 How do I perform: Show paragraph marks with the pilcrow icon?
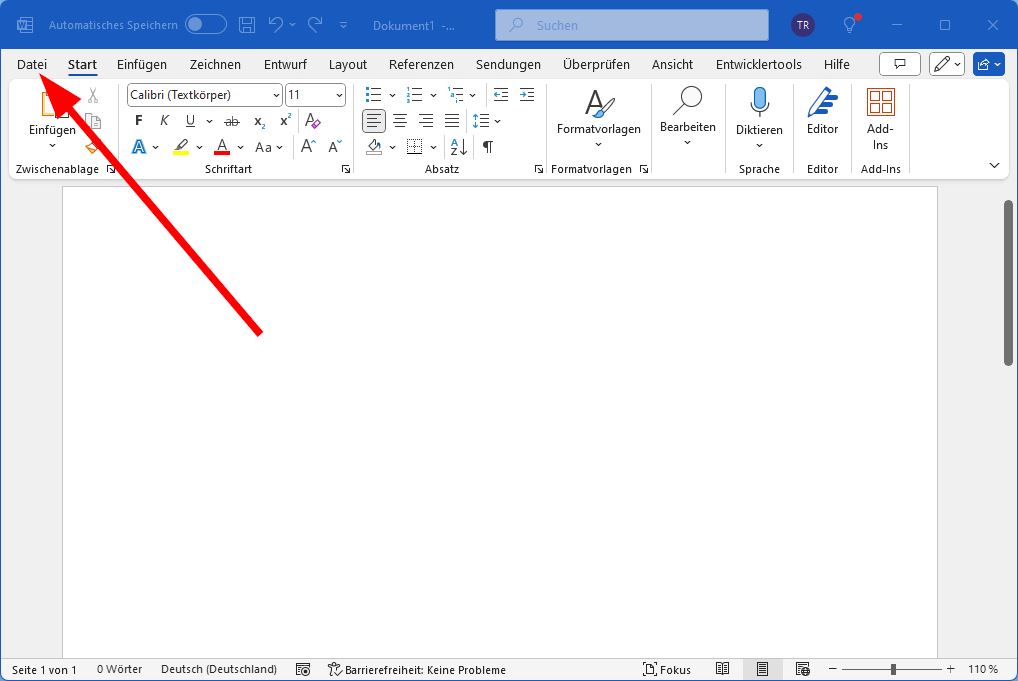487,146
